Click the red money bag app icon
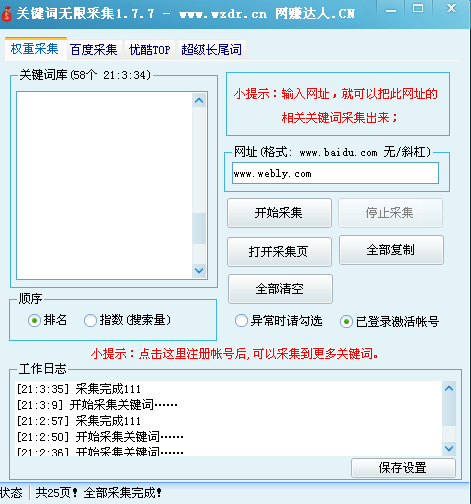This screenshot has width=471, height=504. 6,13
